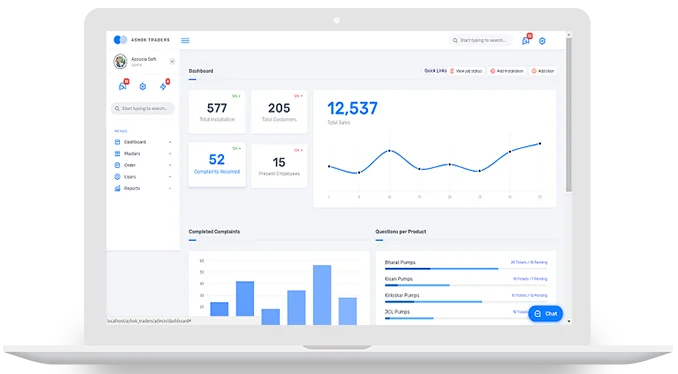Click the Questions per Product section heading
The image size is (678, 374).
tap(401, 232)
